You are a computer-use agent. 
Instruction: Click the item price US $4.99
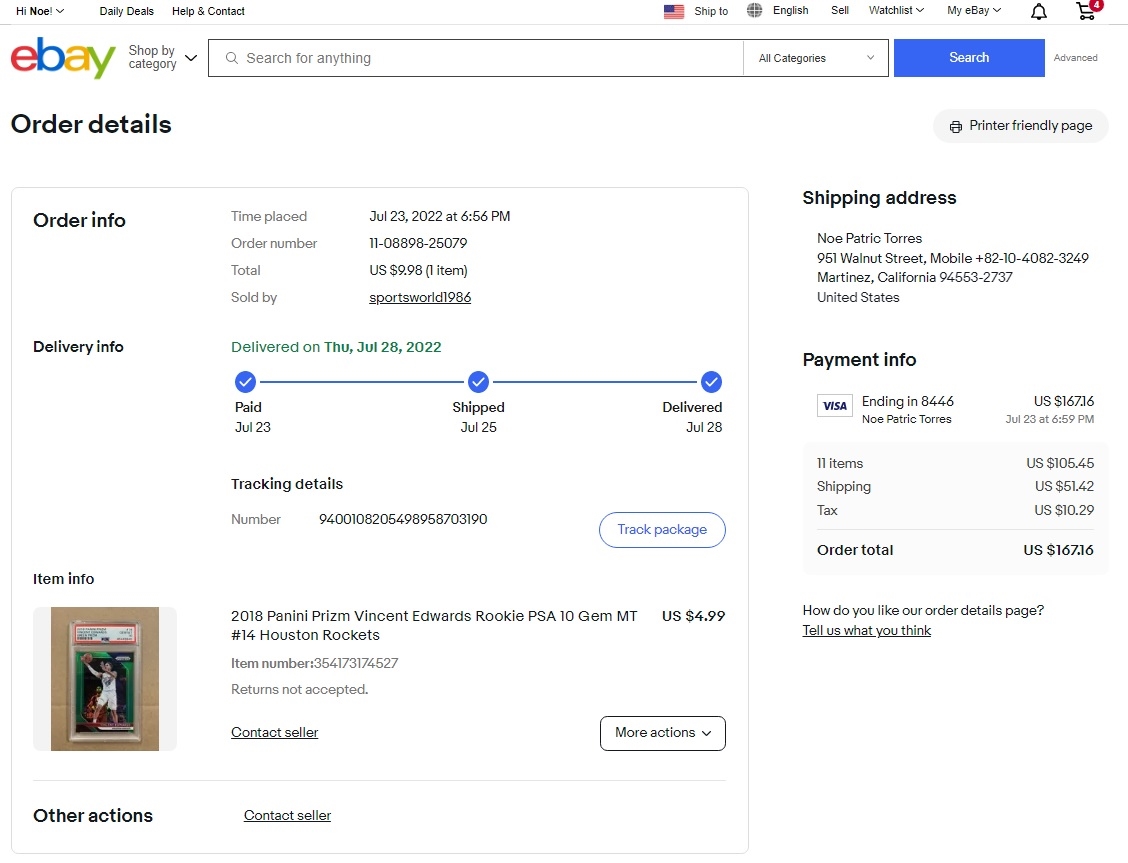693,616
